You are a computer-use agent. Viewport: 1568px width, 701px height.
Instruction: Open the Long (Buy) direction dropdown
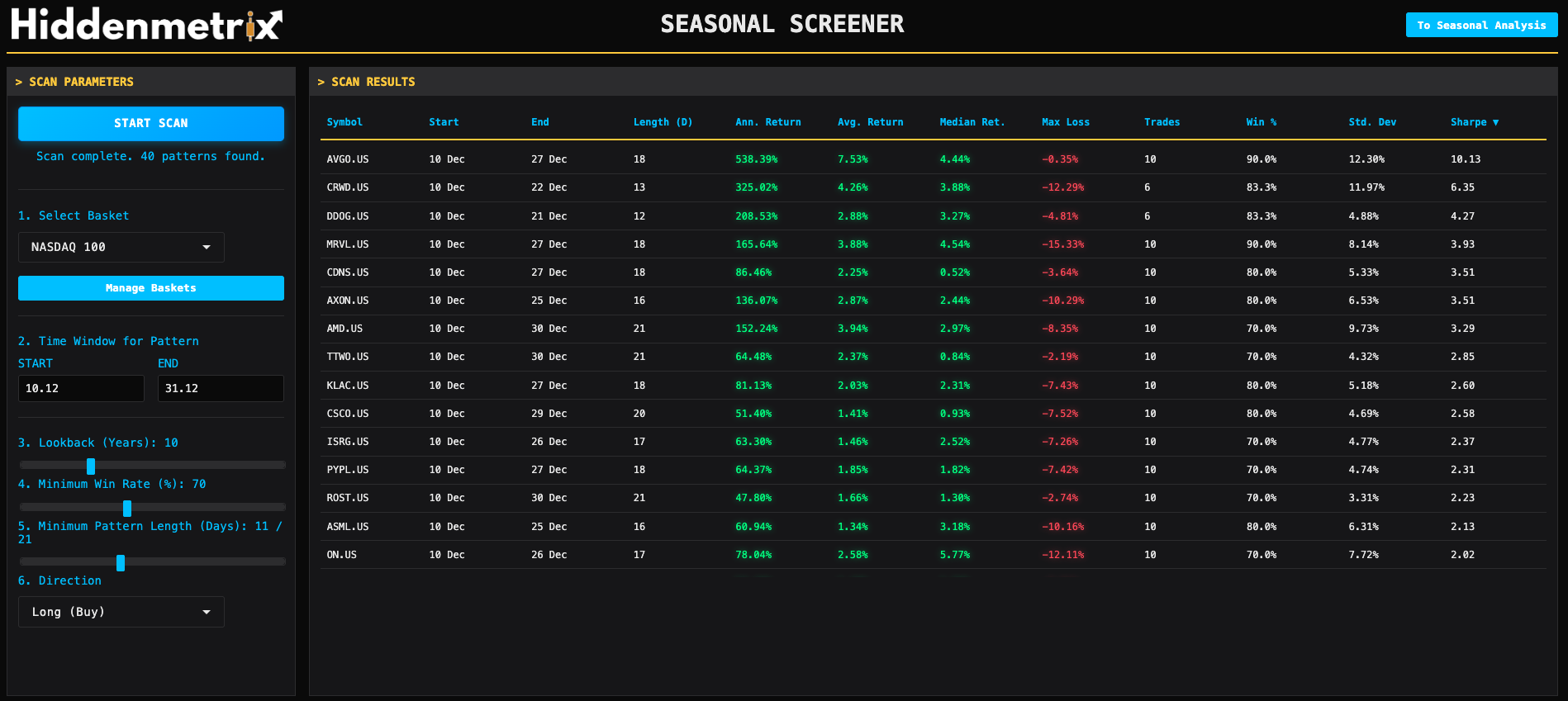(x=121, y=612)
